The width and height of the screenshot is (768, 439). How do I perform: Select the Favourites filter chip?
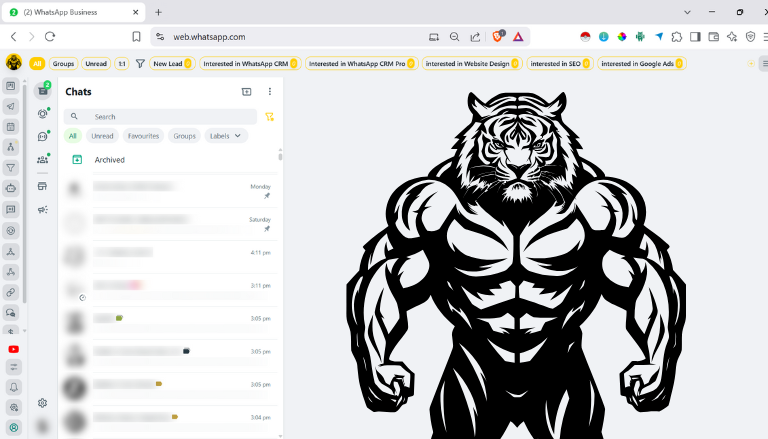143,136
